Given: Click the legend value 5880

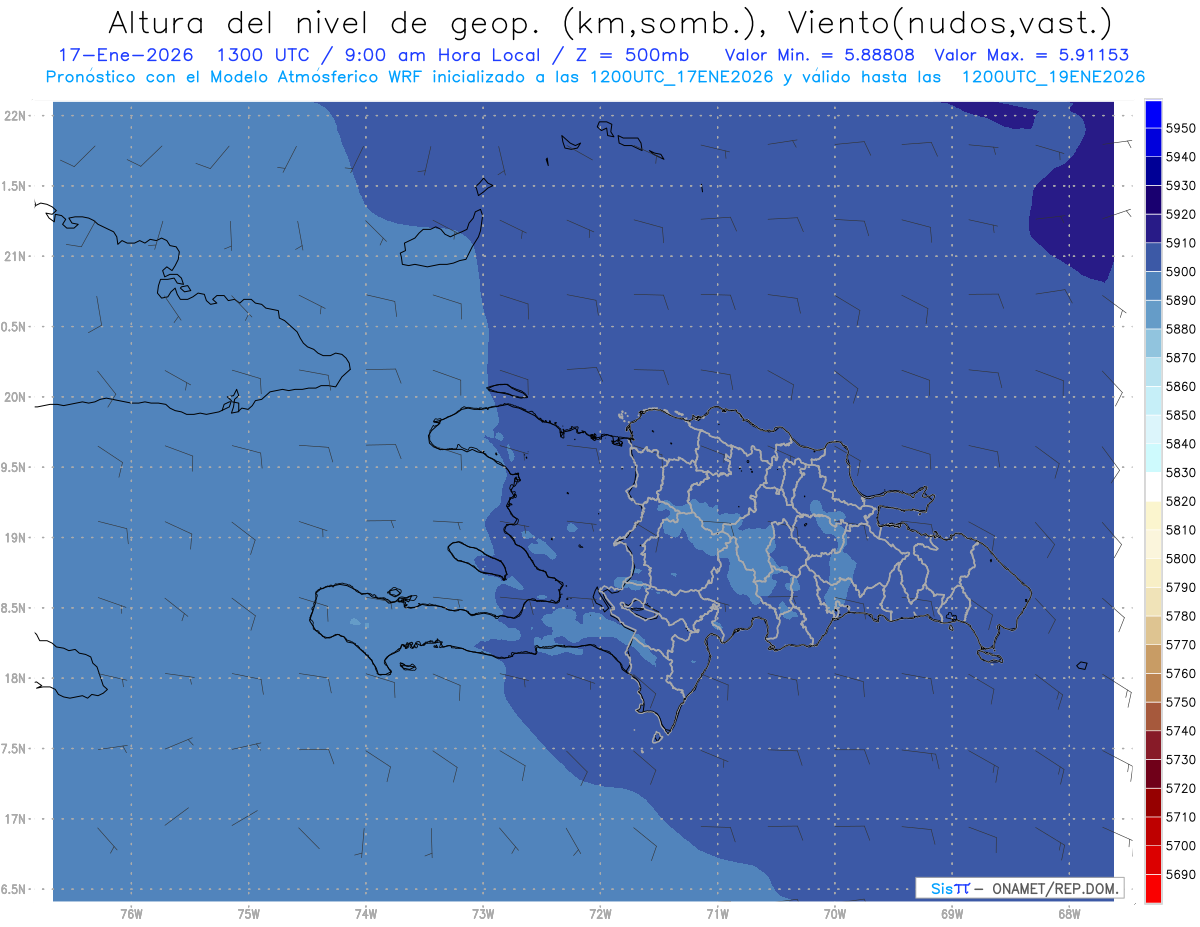Looking at the screenshot, I should click(x=1180, y=329).
